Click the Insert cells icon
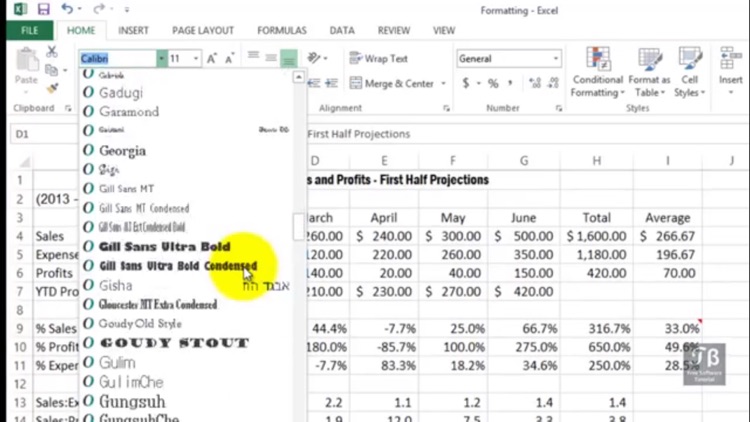 tap(730, 58)
